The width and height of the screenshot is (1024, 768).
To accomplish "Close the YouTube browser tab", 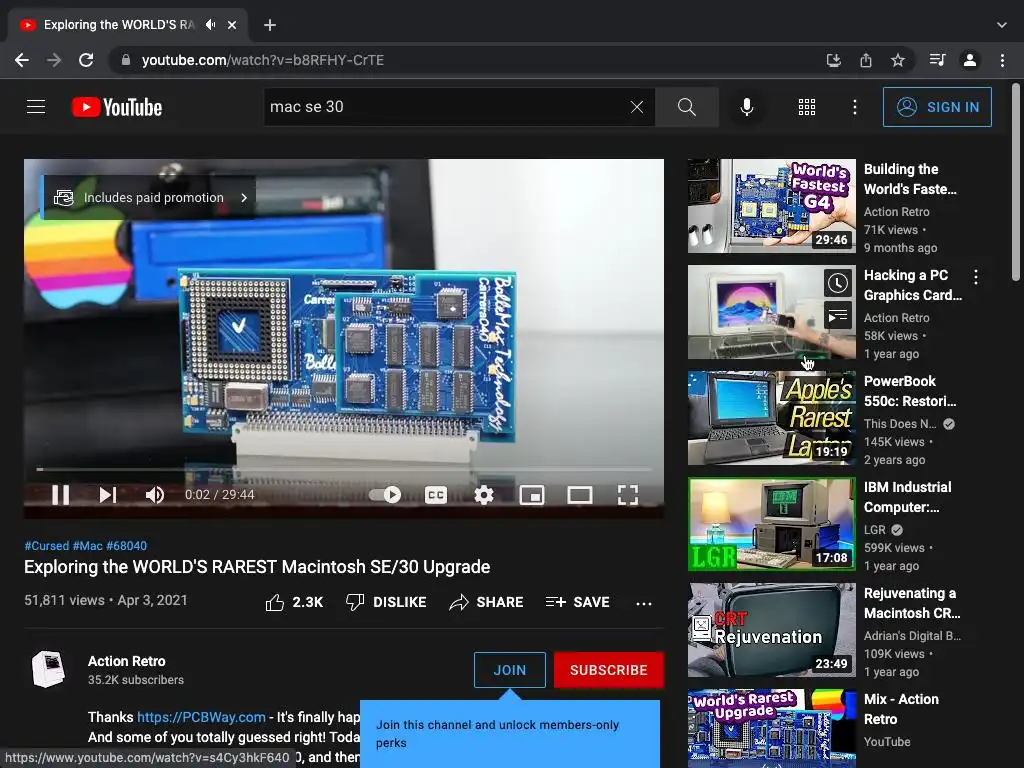I will [232, 25].
